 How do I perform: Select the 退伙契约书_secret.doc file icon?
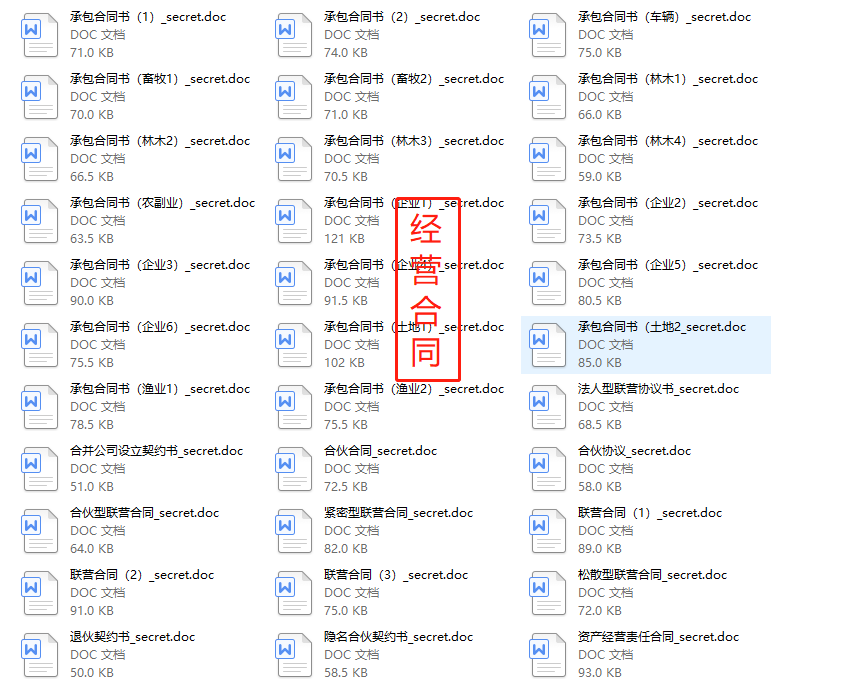(39, 655)
